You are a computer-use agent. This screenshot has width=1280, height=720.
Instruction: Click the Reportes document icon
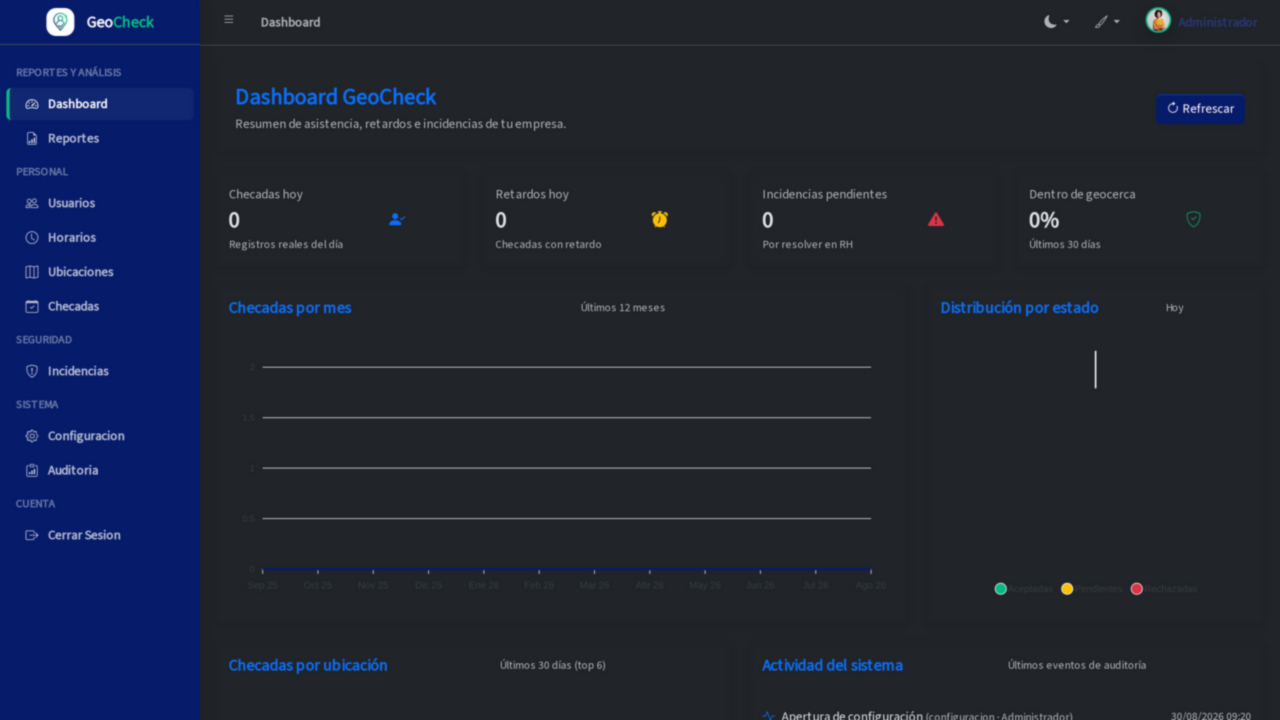pyautogui.click(x=32, y=138)
